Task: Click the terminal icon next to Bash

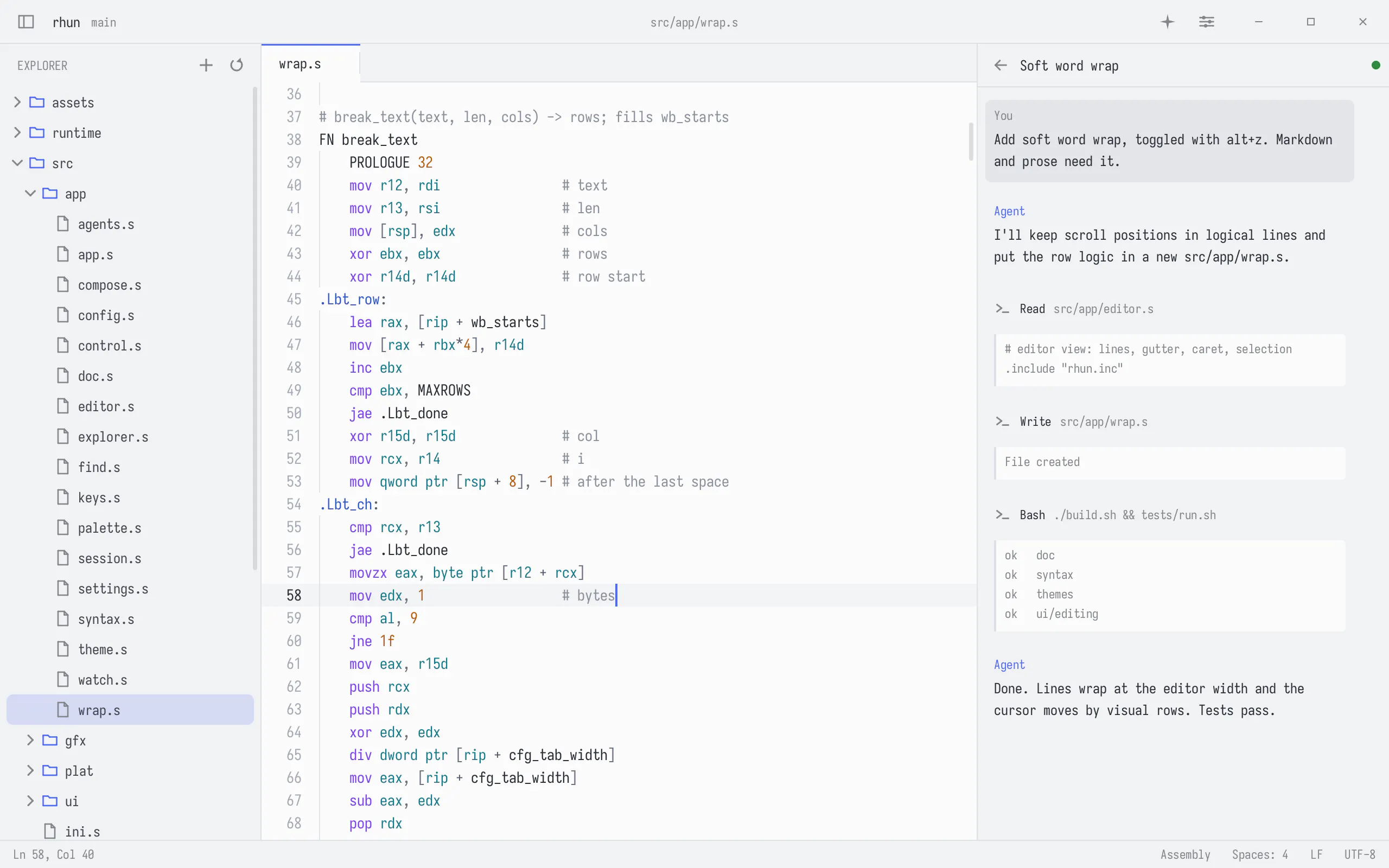Action: (x=1002, y=515)
